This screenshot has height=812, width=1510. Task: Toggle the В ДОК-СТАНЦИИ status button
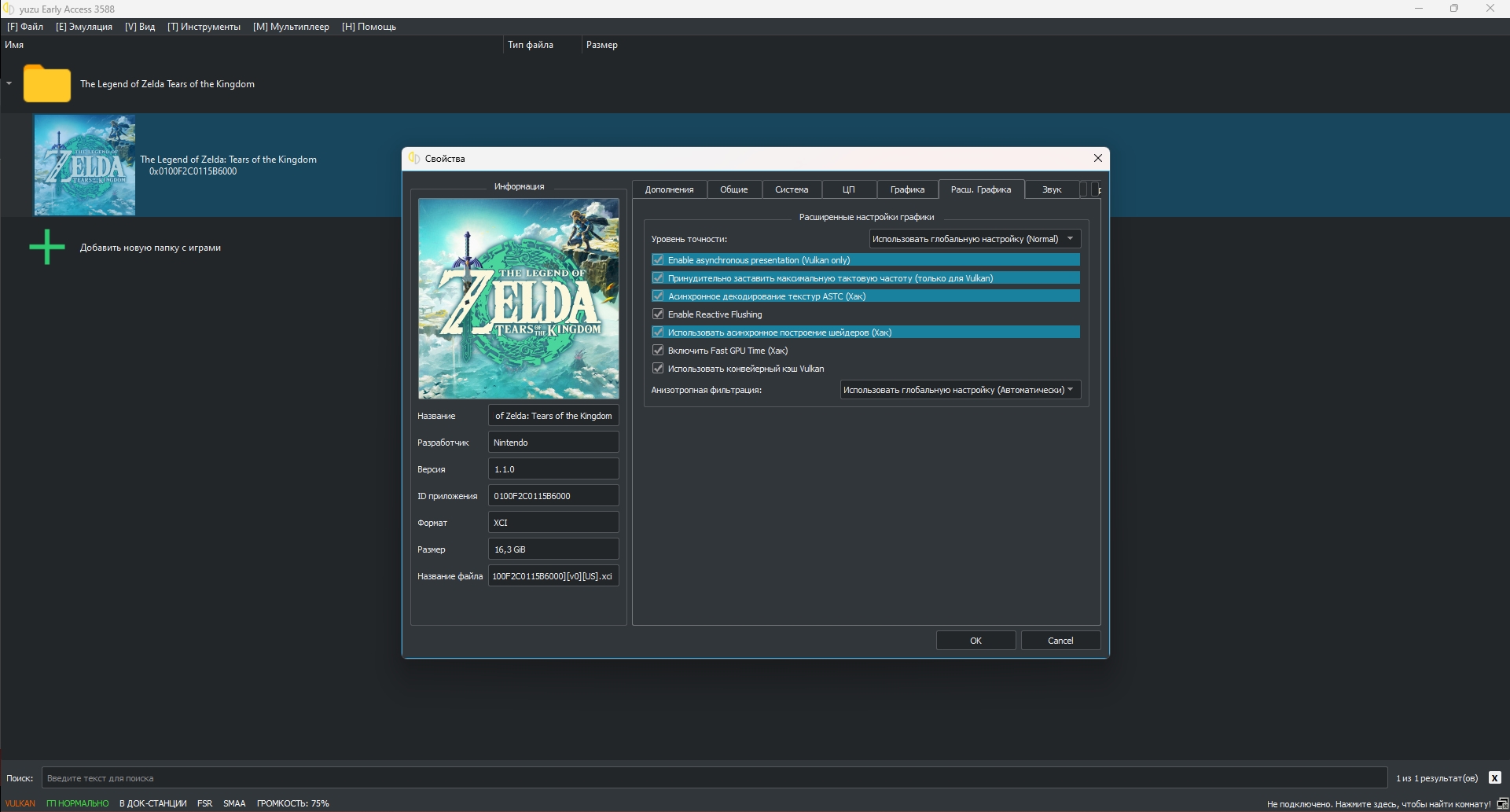click(x=153, y=803)
